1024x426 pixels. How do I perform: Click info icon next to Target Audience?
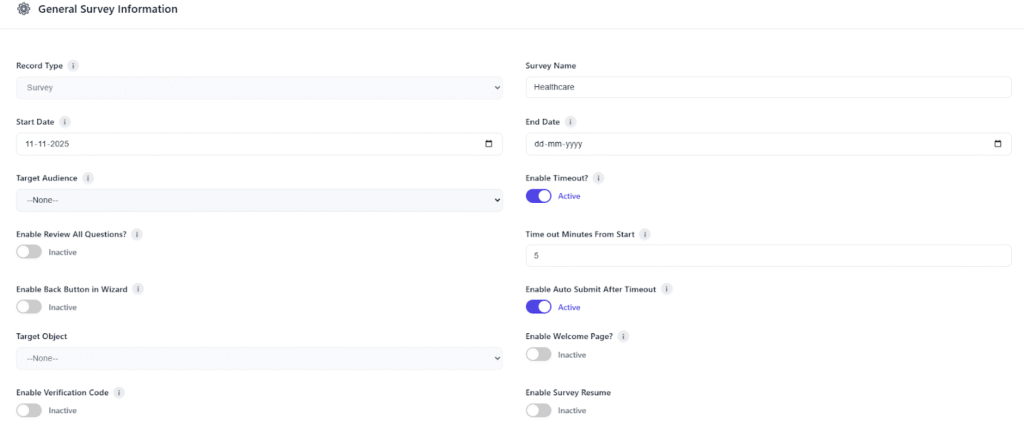(88, 178)
